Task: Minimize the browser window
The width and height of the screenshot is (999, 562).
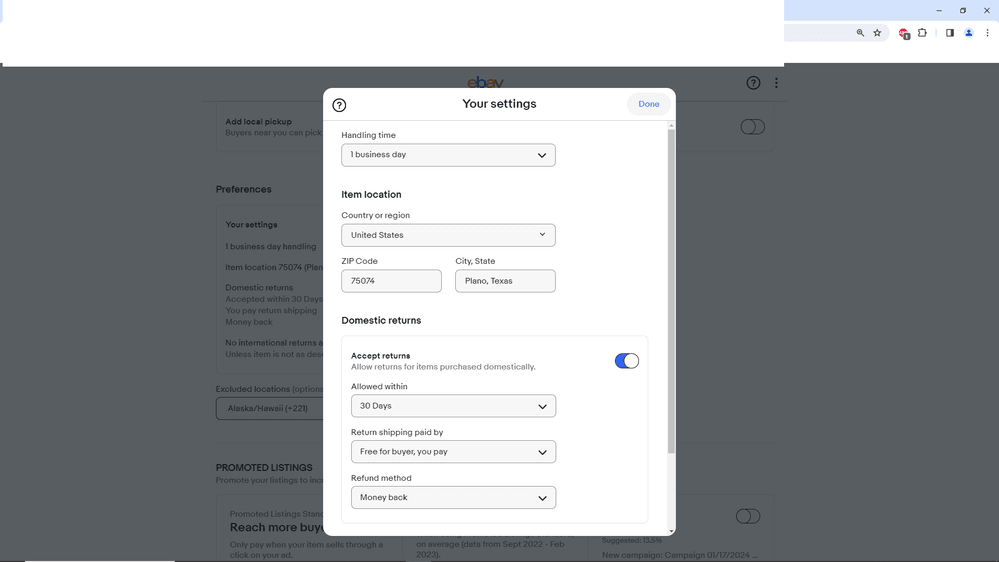Action: (939, 10)
